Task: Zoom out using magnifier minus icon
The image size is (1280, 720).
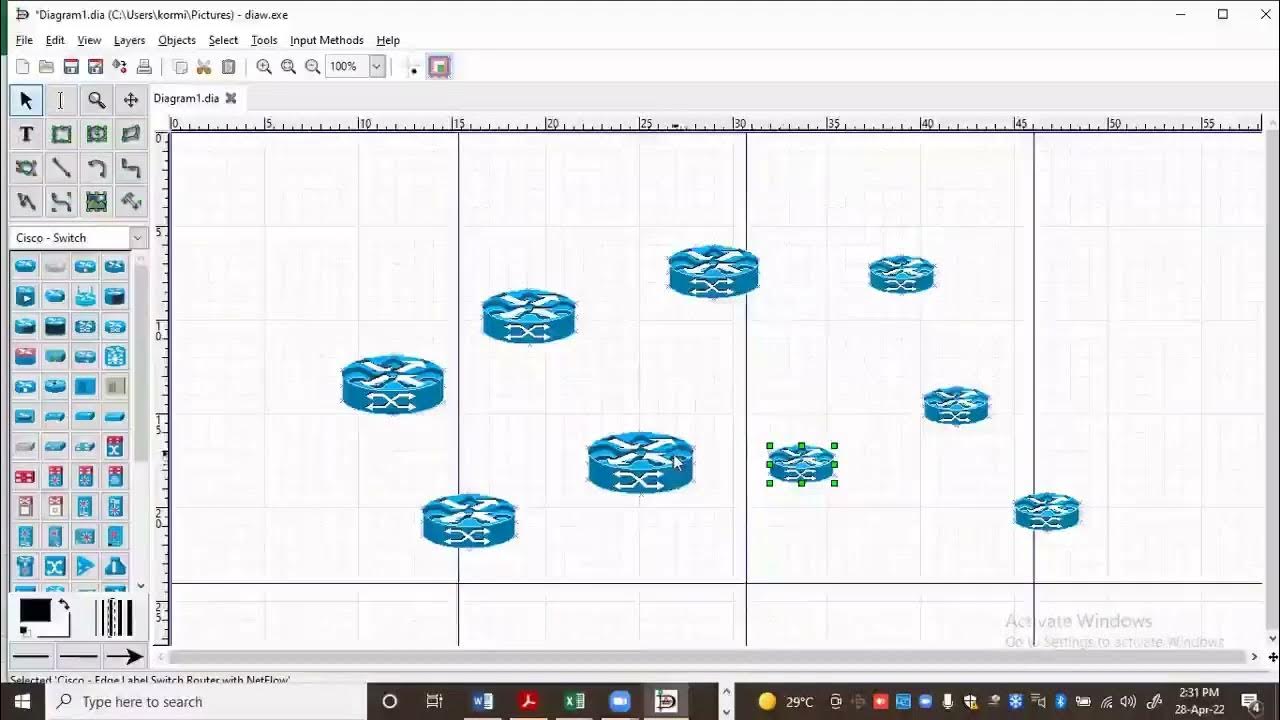Action: [x=312, y=67]
